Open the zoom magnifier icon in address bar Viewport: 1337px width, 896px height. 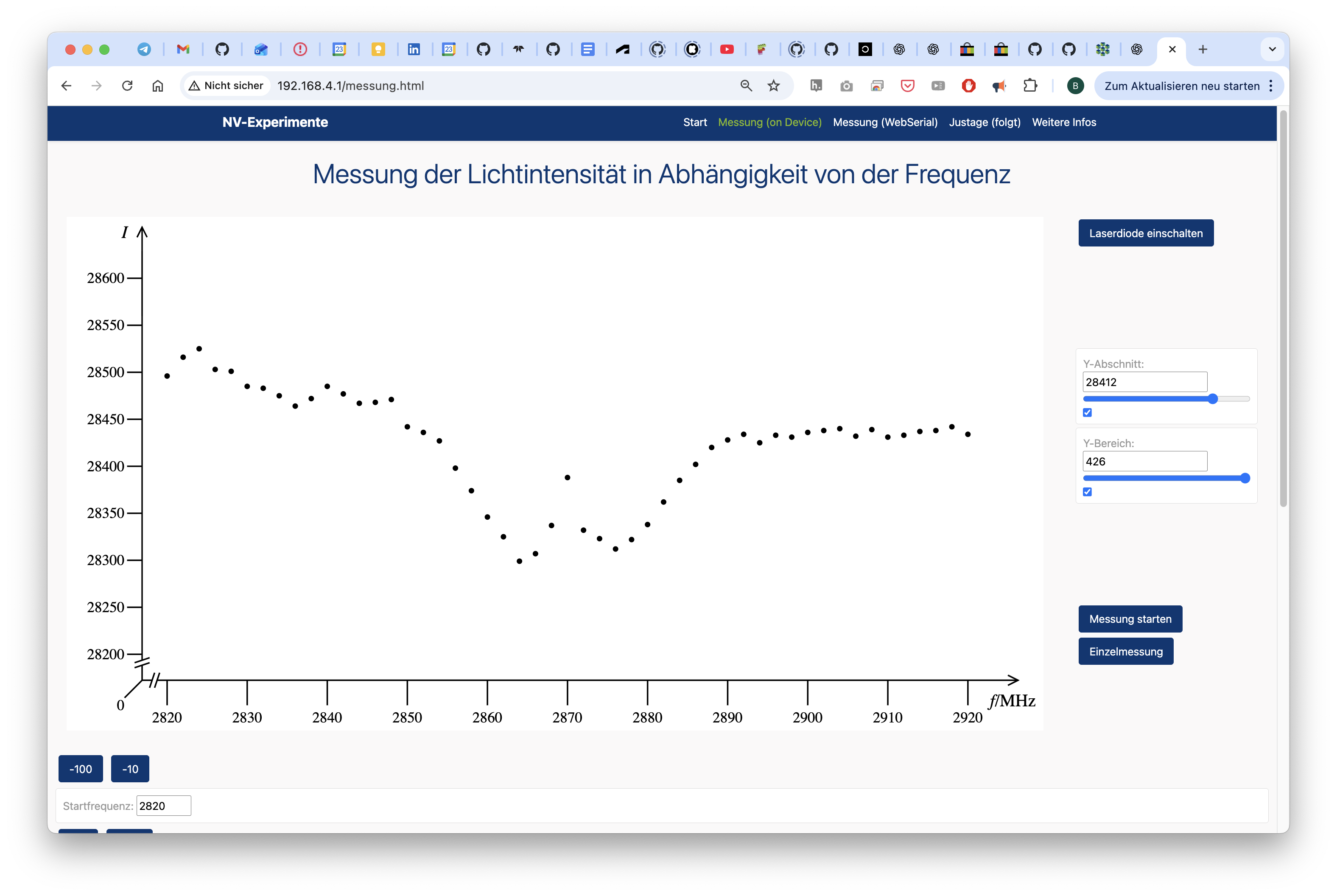[746, 86]
